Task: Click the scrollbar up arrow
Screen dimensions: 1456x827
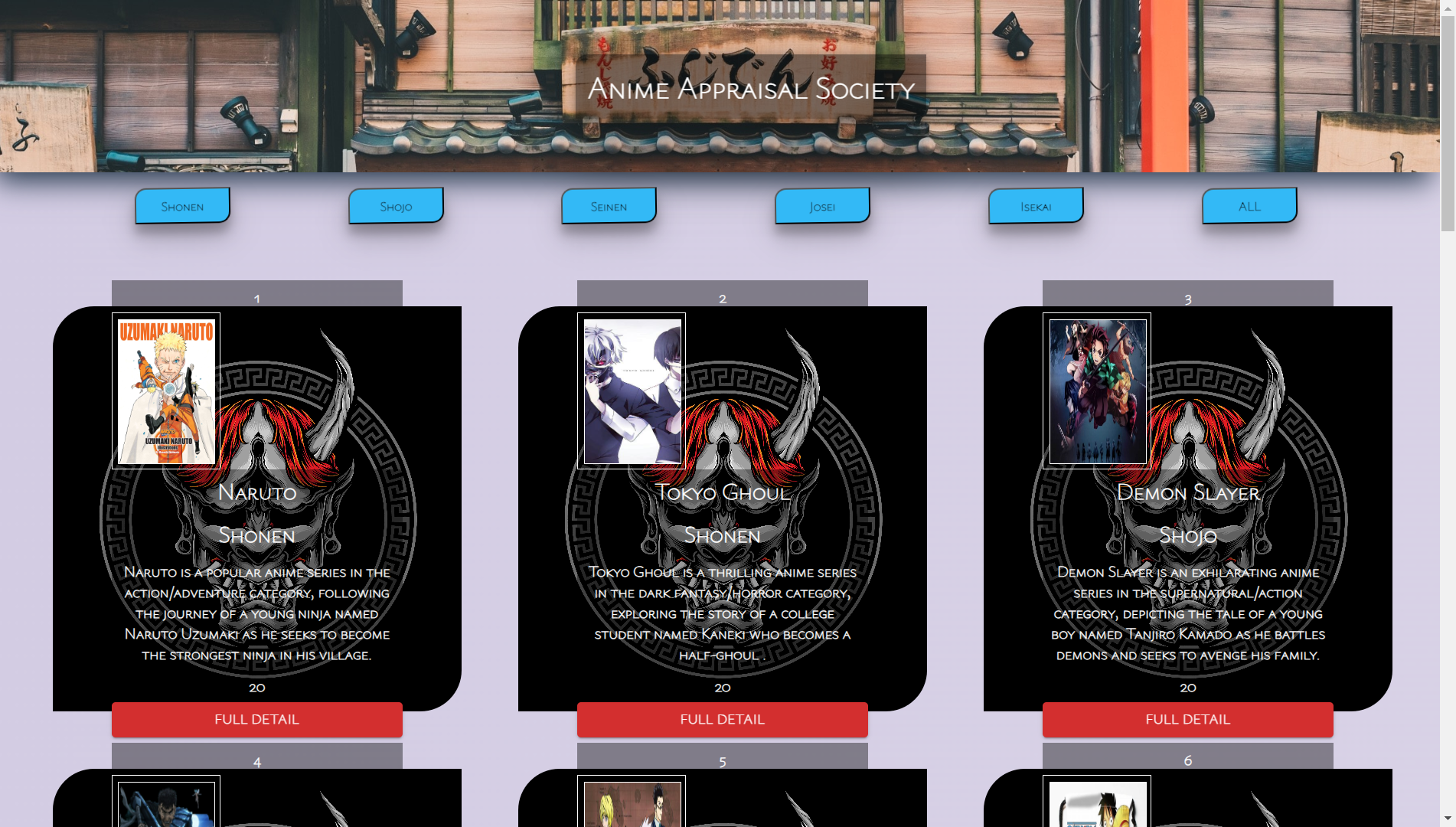Action: tap(1448, 8)
